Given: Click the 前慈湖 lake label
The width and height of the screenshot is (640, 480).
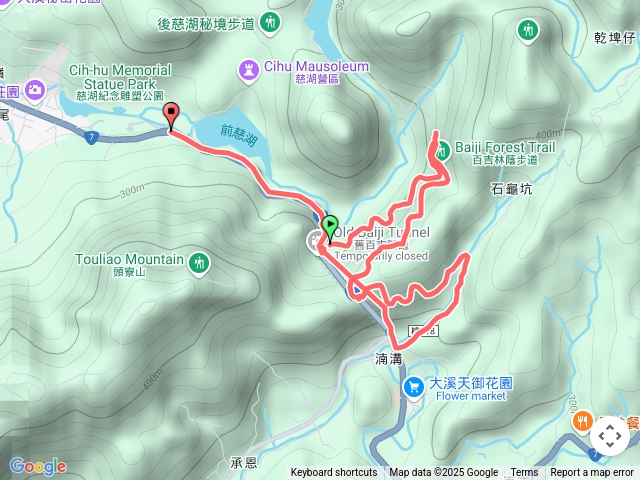Looking at the screenshot, I should (x=239, y=135).
